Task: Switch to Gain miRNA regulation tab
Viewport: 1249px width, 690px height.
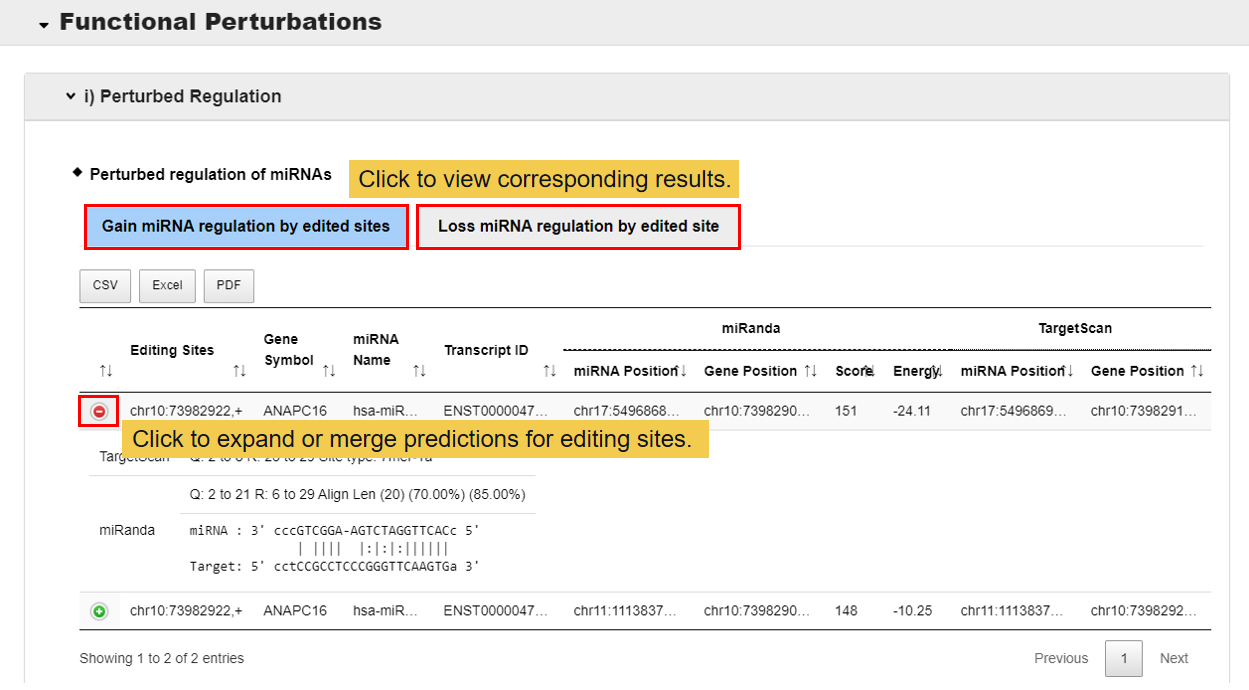Action: point(246,226)
